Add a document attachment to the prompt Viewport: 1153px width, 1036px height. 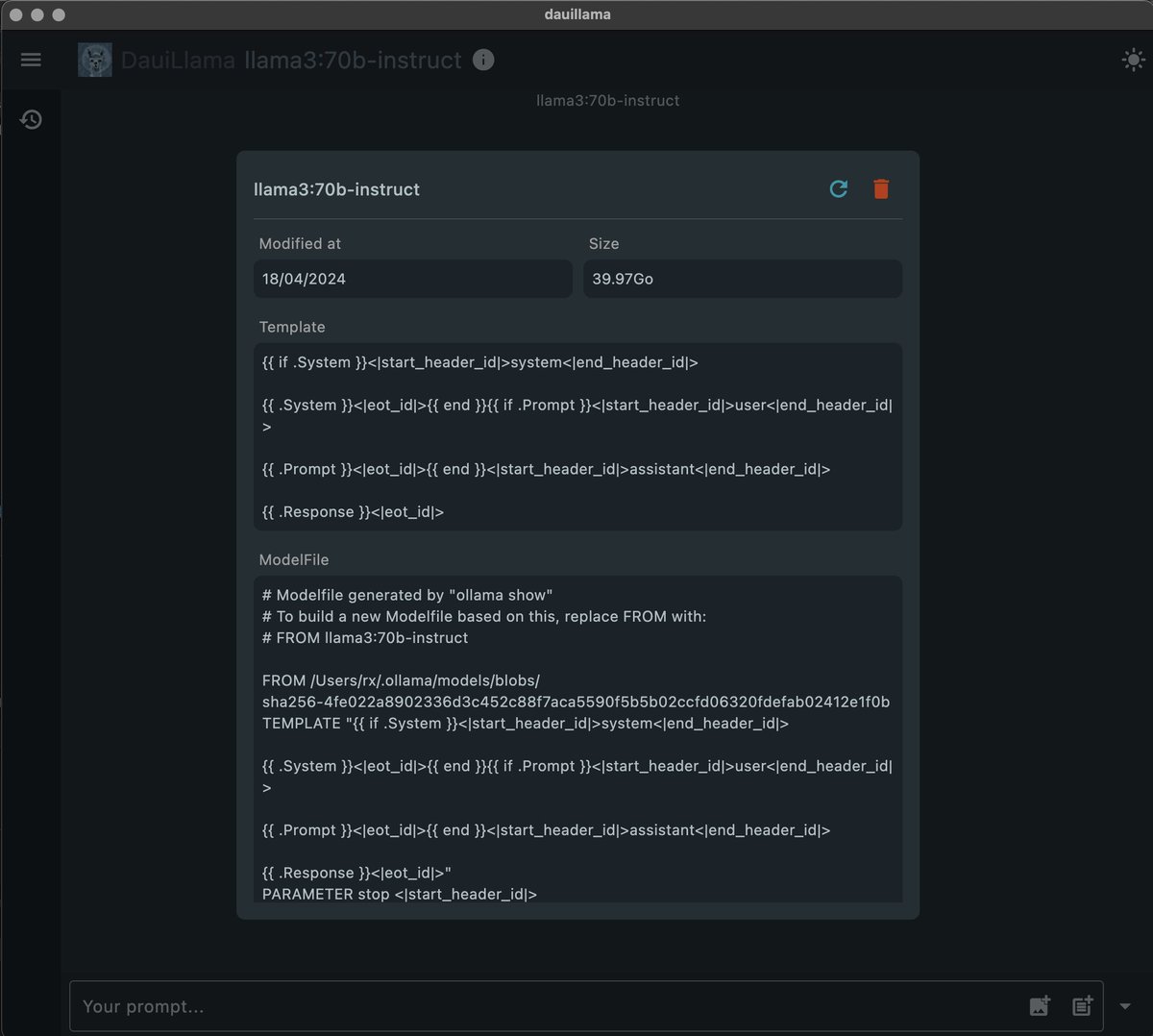(1083, 1006)
